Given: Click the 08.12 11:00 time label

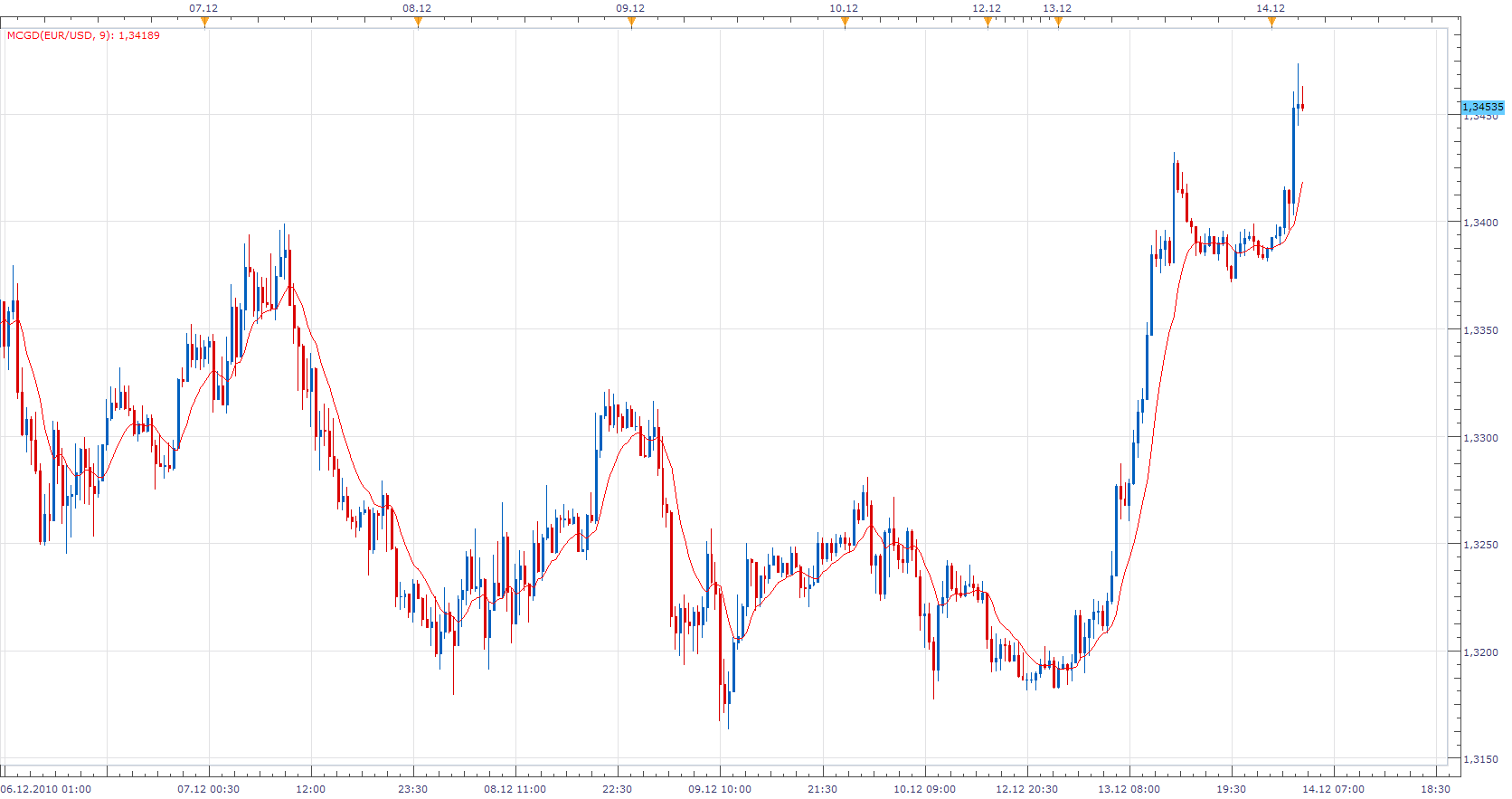Looking at the screenshot, I should click(515, 789).
